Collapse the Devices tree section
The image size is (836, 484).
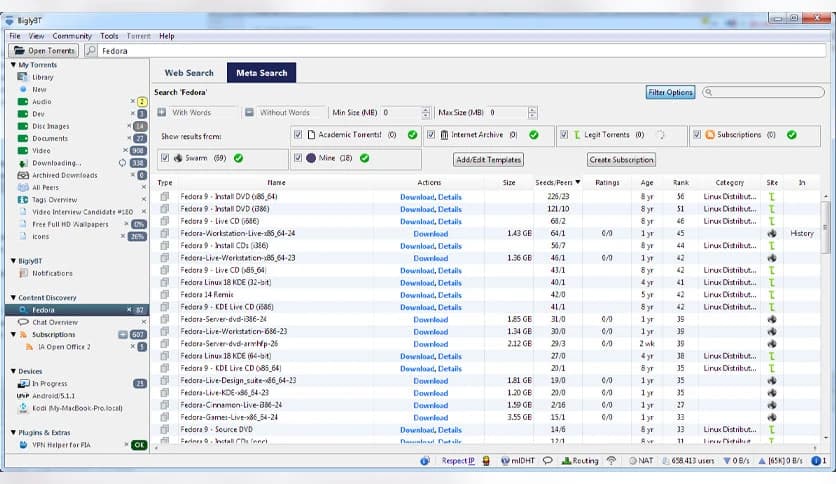(x=13, y=371)
